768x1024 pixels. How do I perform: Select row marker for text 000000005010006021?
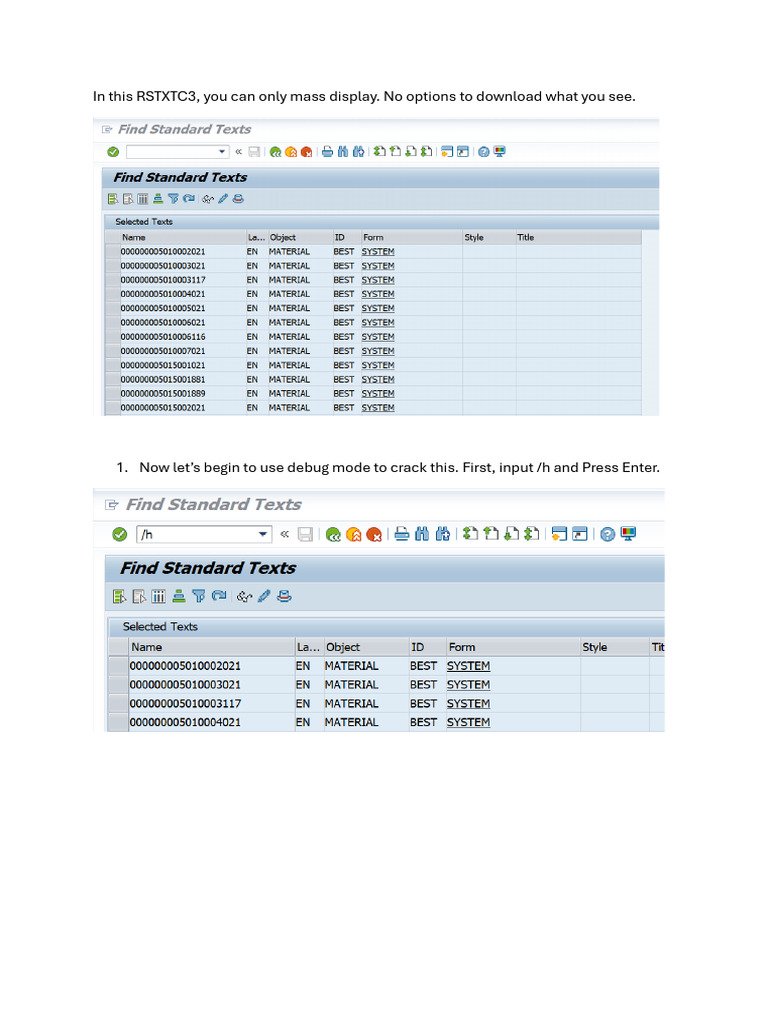pos(112,323)
